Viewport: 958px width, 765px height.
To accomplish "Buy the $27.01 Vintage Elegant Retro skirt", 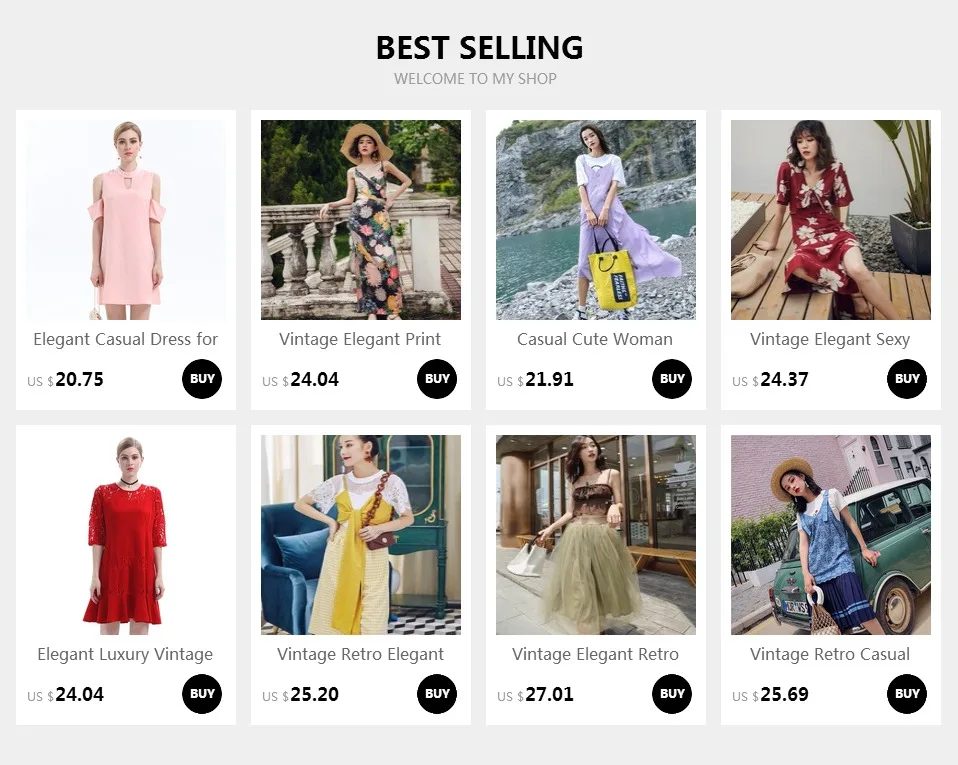I will tap(672, 694).
